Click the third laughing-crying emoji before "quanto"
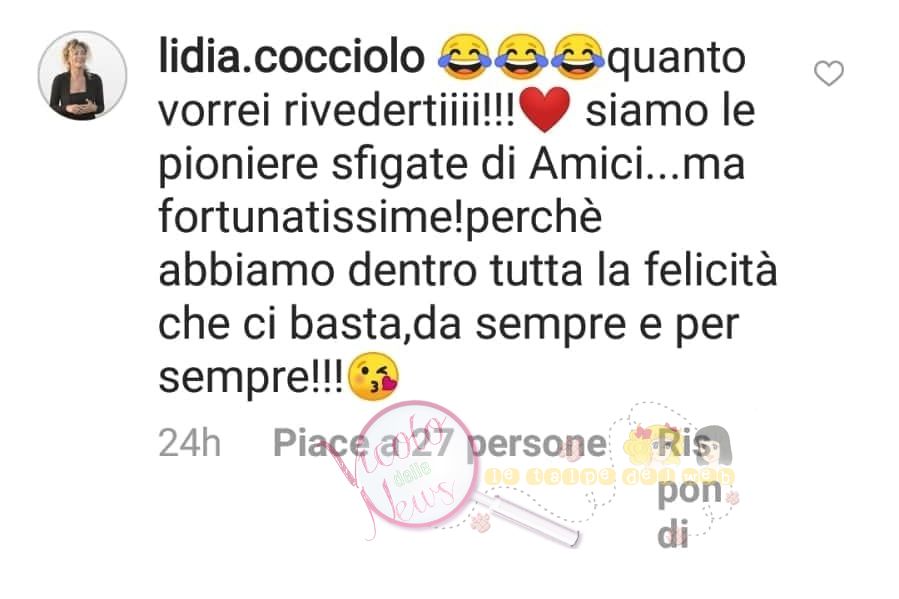899x599 pixels. point(577,57)
